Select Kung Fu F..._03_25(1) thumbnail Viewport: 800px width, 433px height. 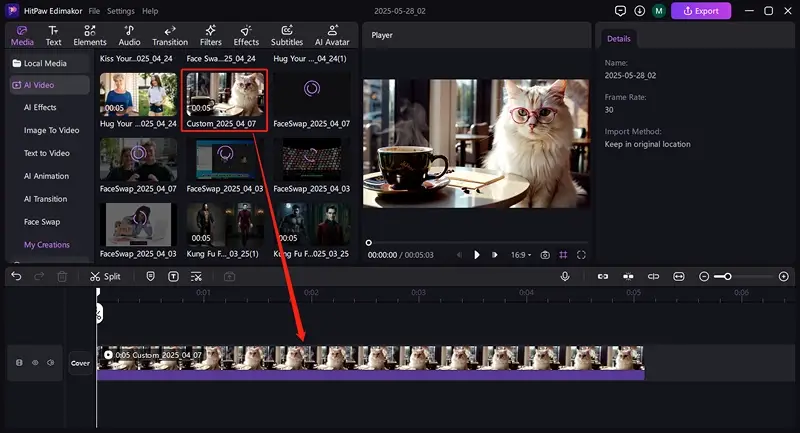click(225, 224)
